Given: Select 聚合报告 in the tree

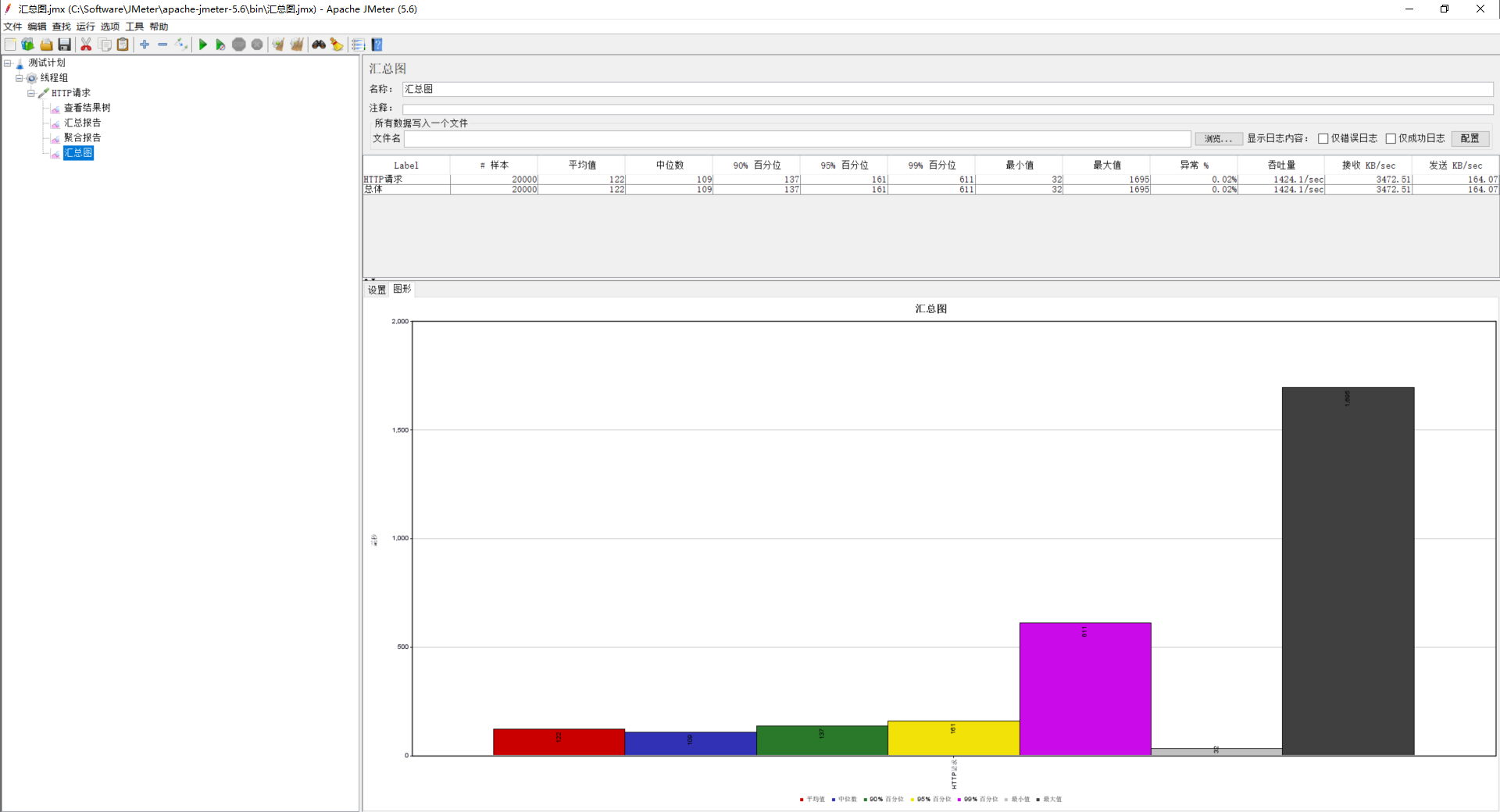Looking at the screenshot, I should (82, 137).
